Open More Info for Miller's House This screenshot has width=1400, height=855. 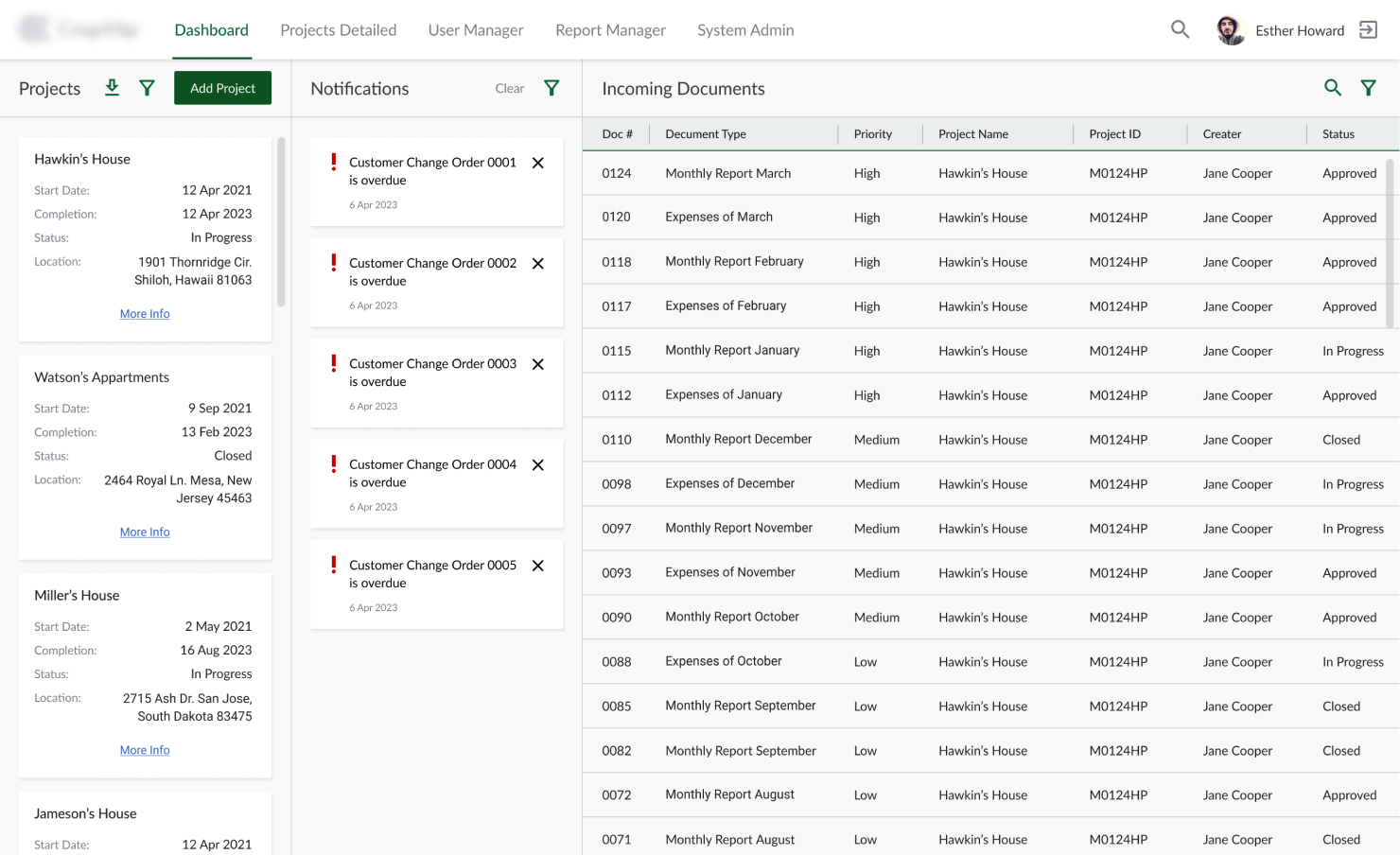point(145,750)
